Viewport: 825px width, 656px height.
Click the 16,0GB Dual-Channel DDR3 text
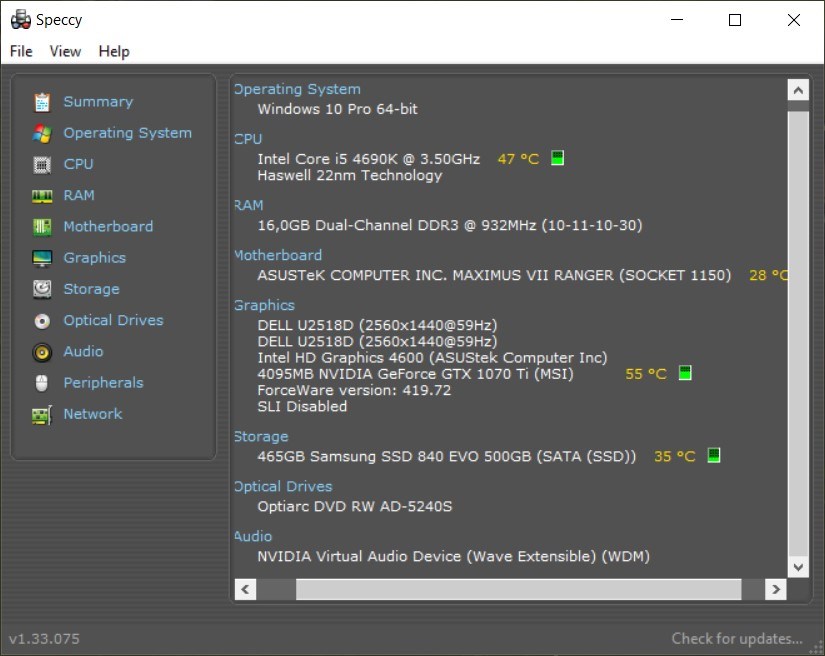click(x=450, y=225)
